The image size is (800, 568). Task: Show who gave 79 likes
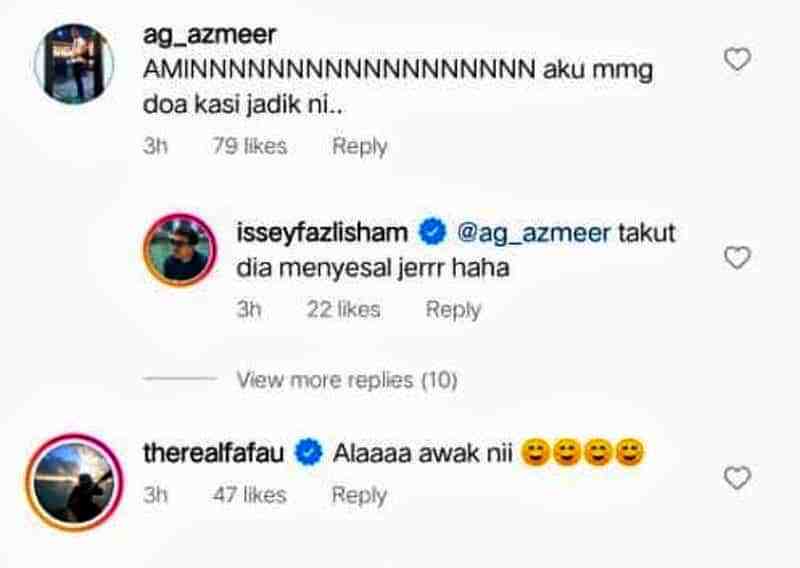[x=249, y=146]
